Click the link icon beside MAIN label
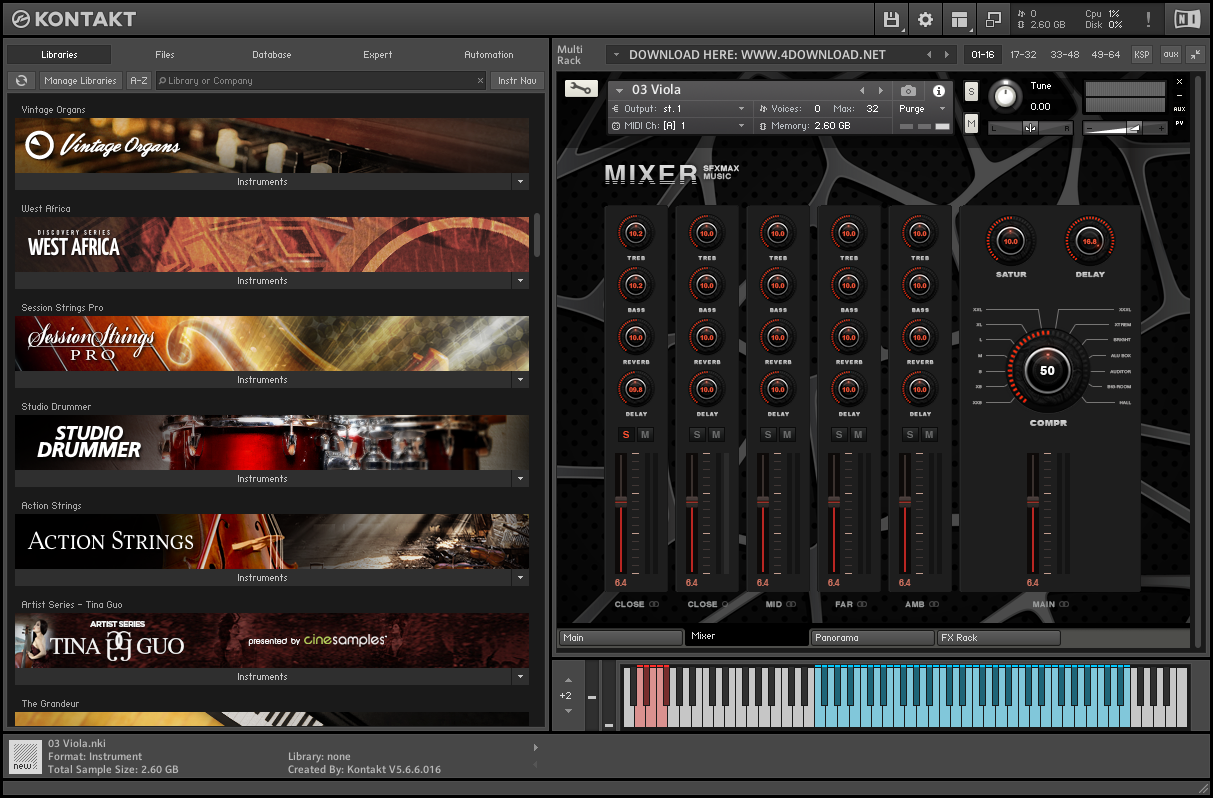1213x798 pixels. click(1065, 604)
